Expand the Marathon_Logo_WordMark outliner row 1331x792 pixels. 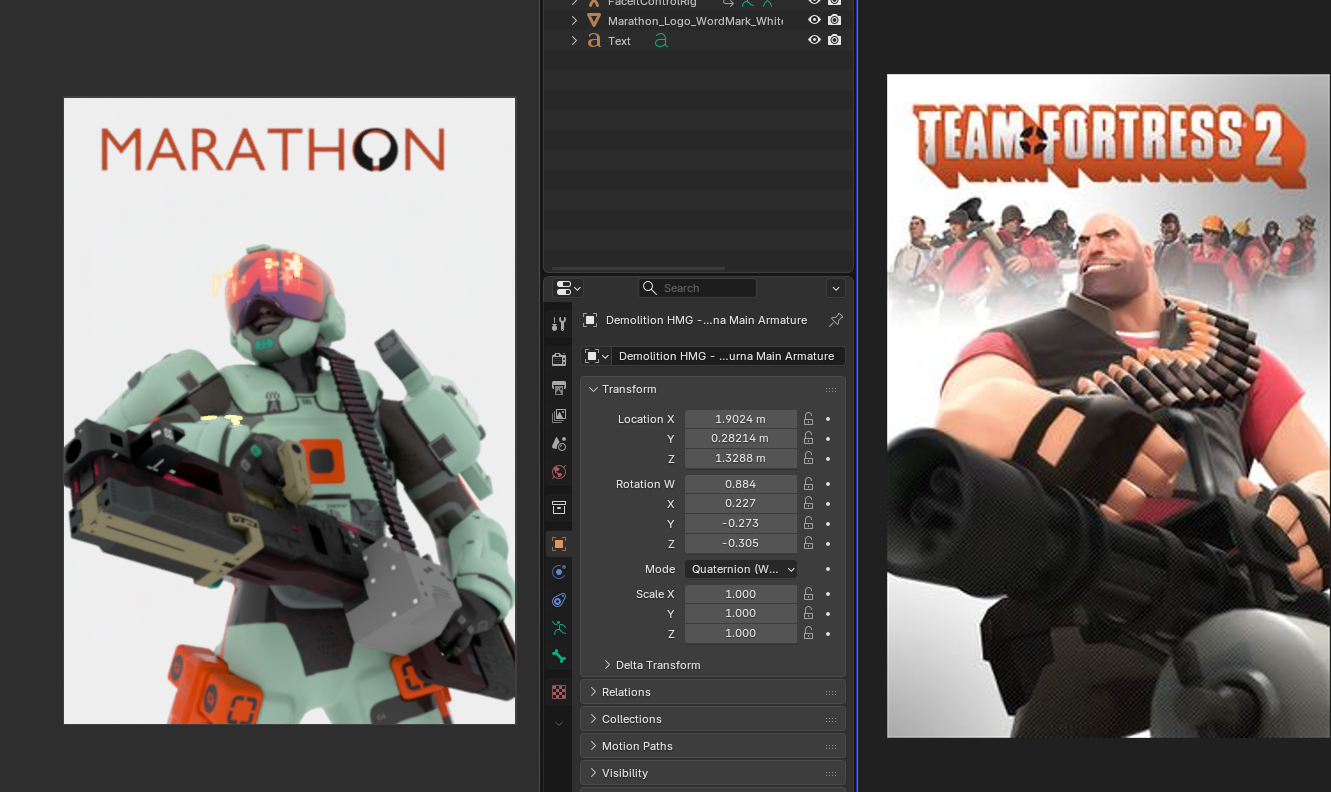pyautogui.click(x=574, y=20)
